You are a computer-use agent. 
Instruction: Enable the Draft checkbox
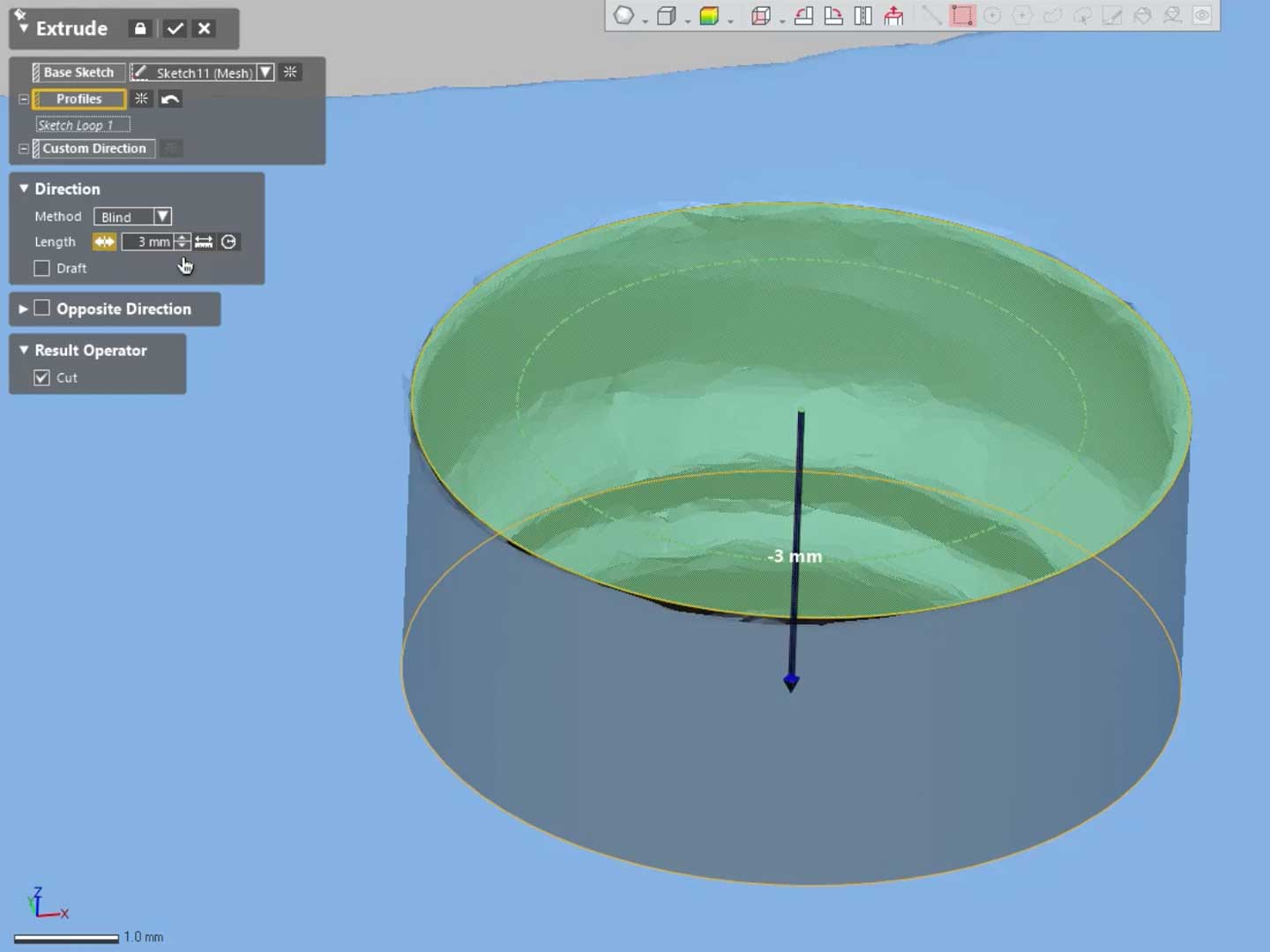tap(41, 268)
